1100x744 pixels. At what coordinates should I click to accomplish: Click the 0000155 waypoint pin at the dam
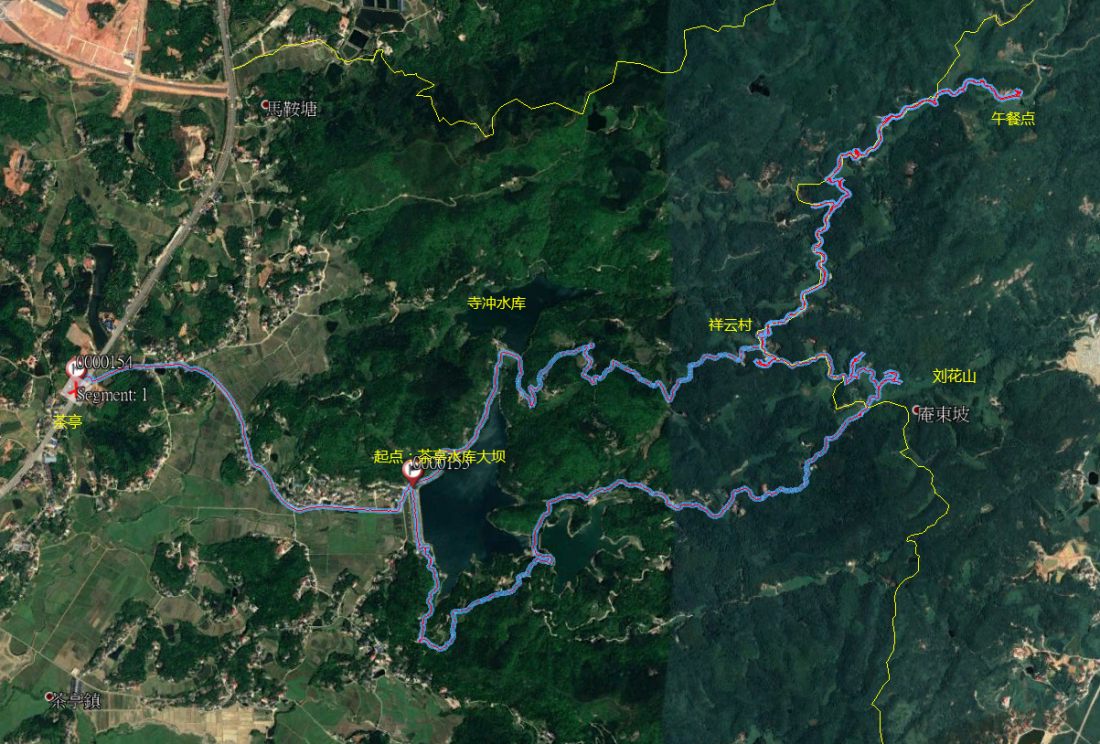(x=412, y=473)
